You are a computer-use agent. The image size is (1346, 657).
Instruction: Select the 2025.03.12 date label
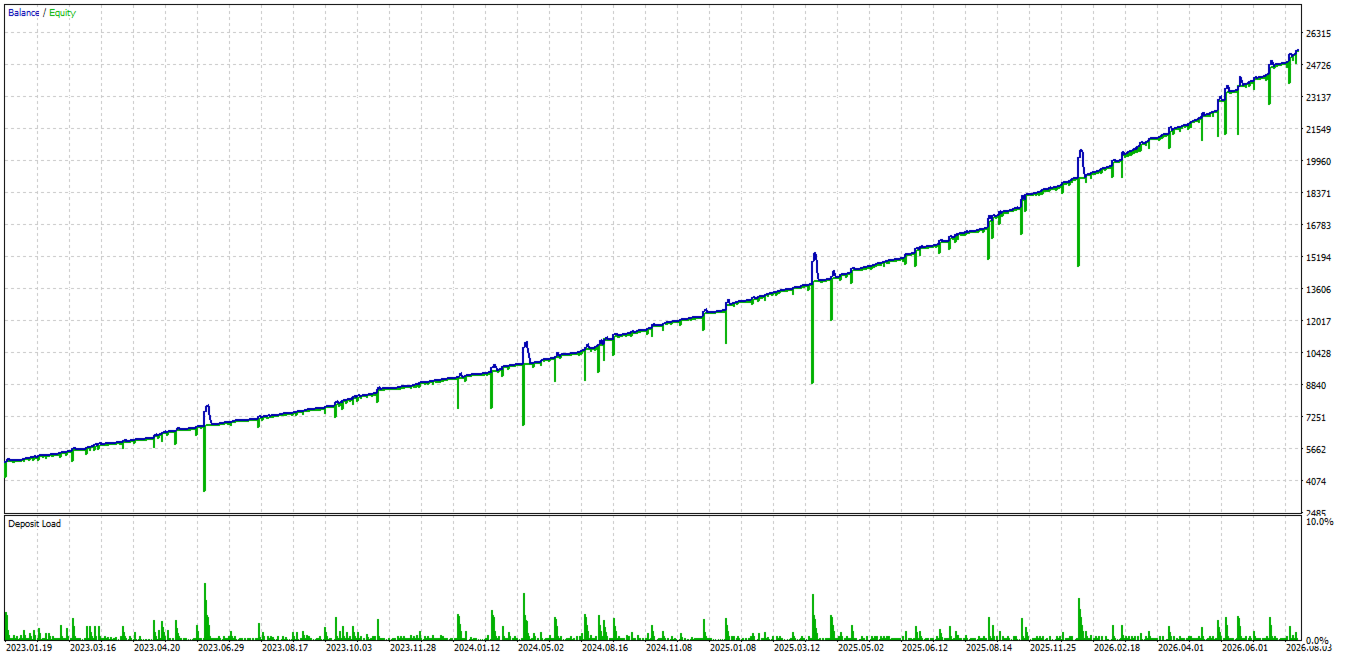pos(798,648)
